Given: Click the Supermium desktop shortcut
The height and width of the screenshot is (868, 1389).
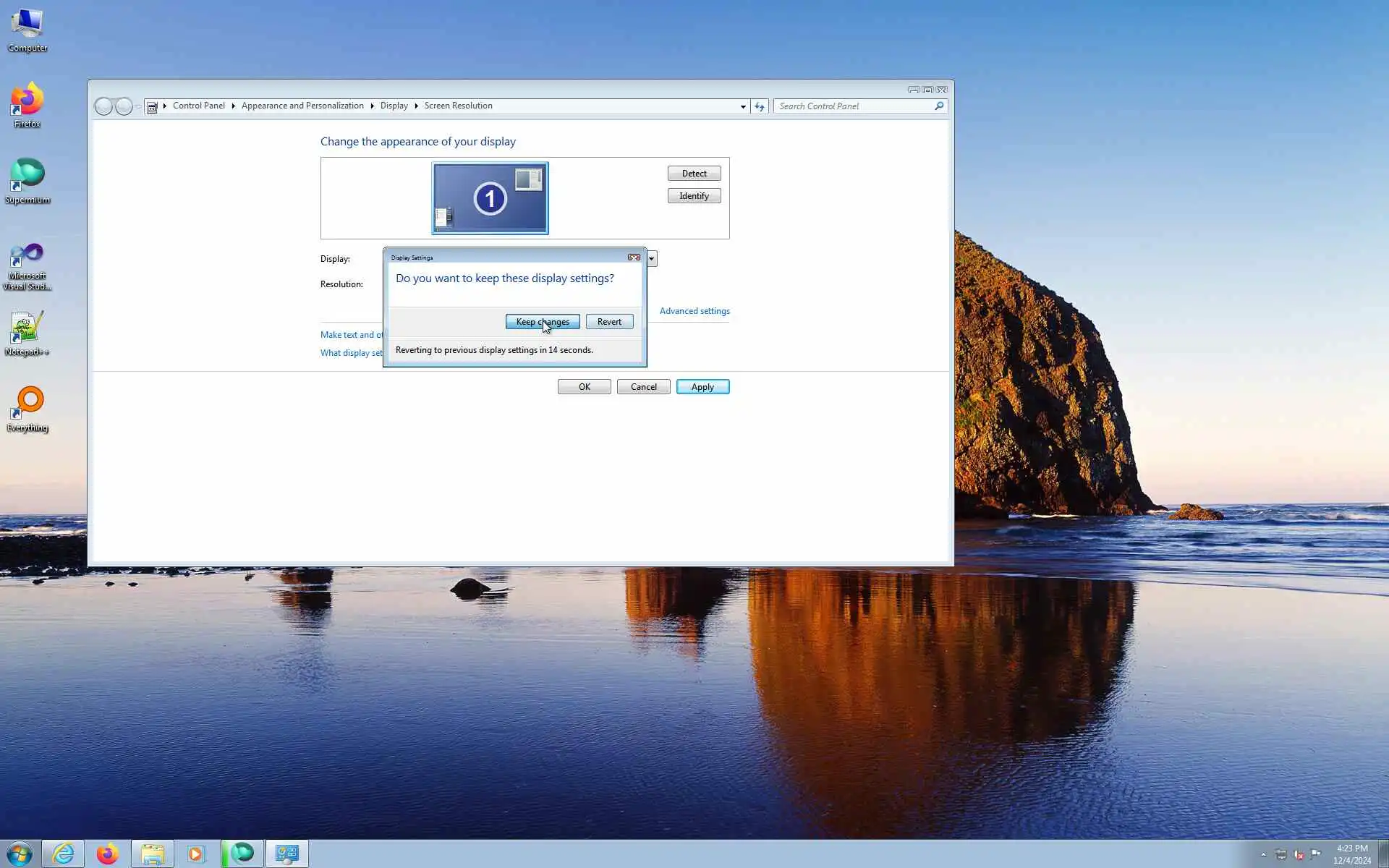Looking at the screenshot, I should pyautogui.click(x=27, y=181).
